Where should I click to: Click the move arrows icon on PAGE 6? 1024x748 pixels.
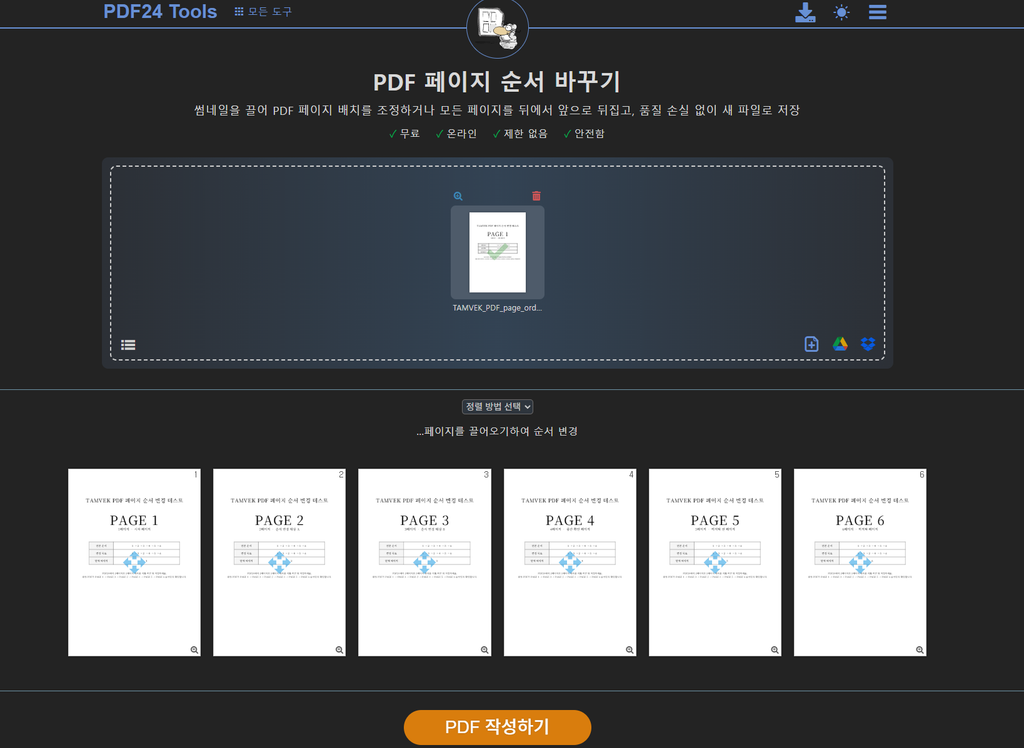pyautogui.click(x=860, y=562)
